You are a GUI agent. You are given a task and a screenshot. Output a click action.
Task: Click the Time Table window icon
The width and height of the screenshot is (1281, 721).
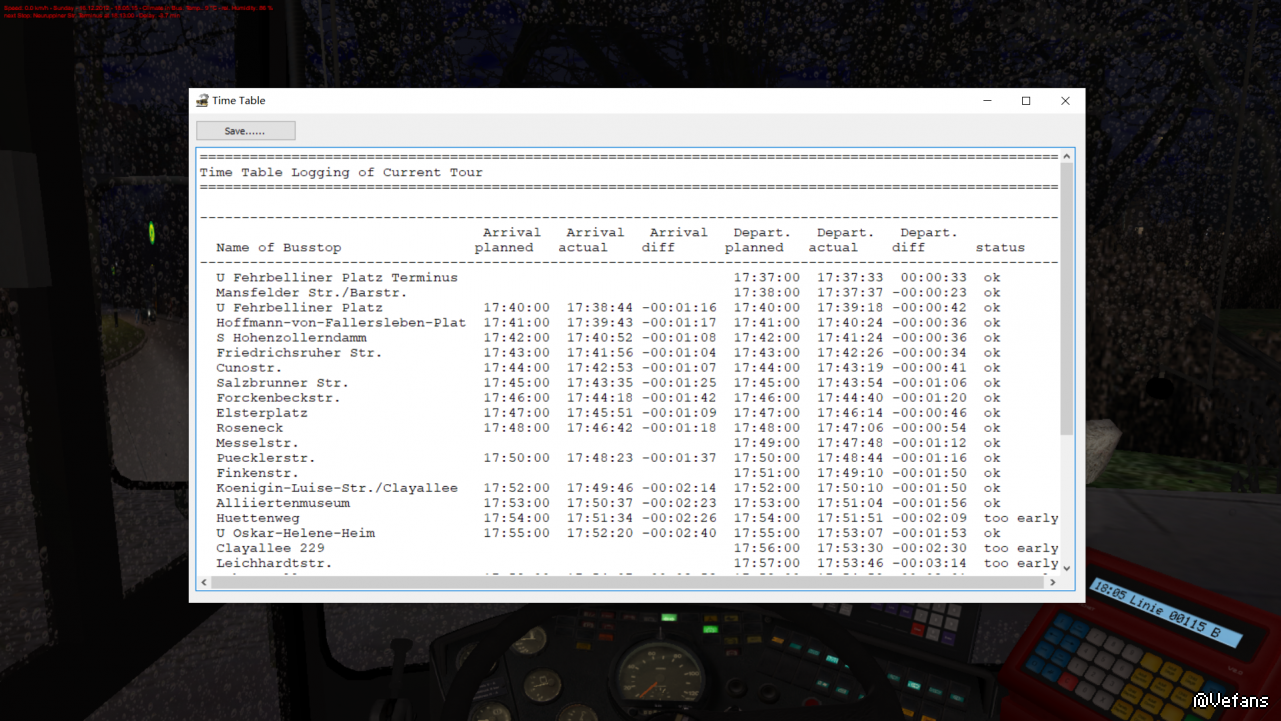click(x=202, y=101)
